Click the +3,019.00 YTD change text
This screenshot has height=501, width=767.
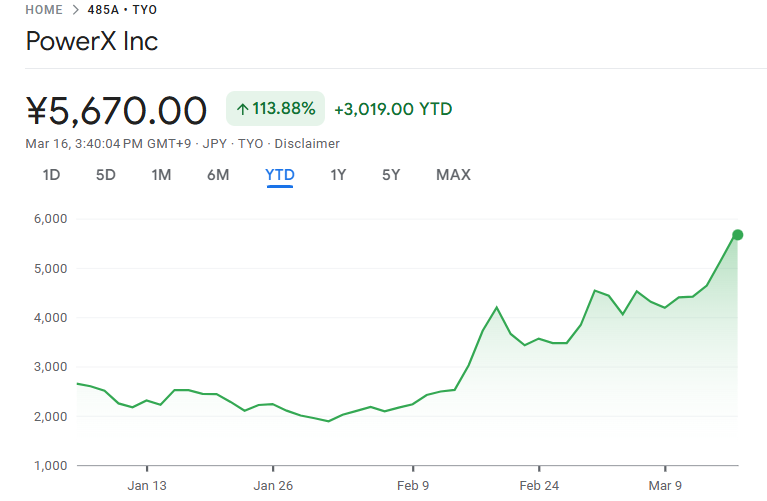393,109
